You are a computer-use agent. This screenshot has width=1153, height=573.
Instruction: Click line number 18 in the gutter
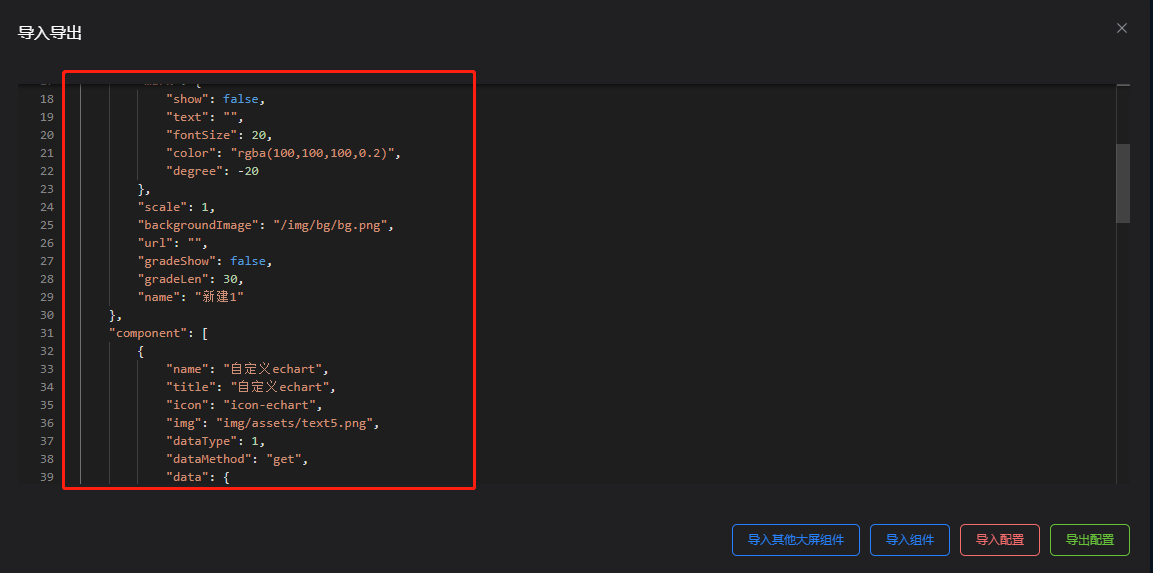(47, 99)
